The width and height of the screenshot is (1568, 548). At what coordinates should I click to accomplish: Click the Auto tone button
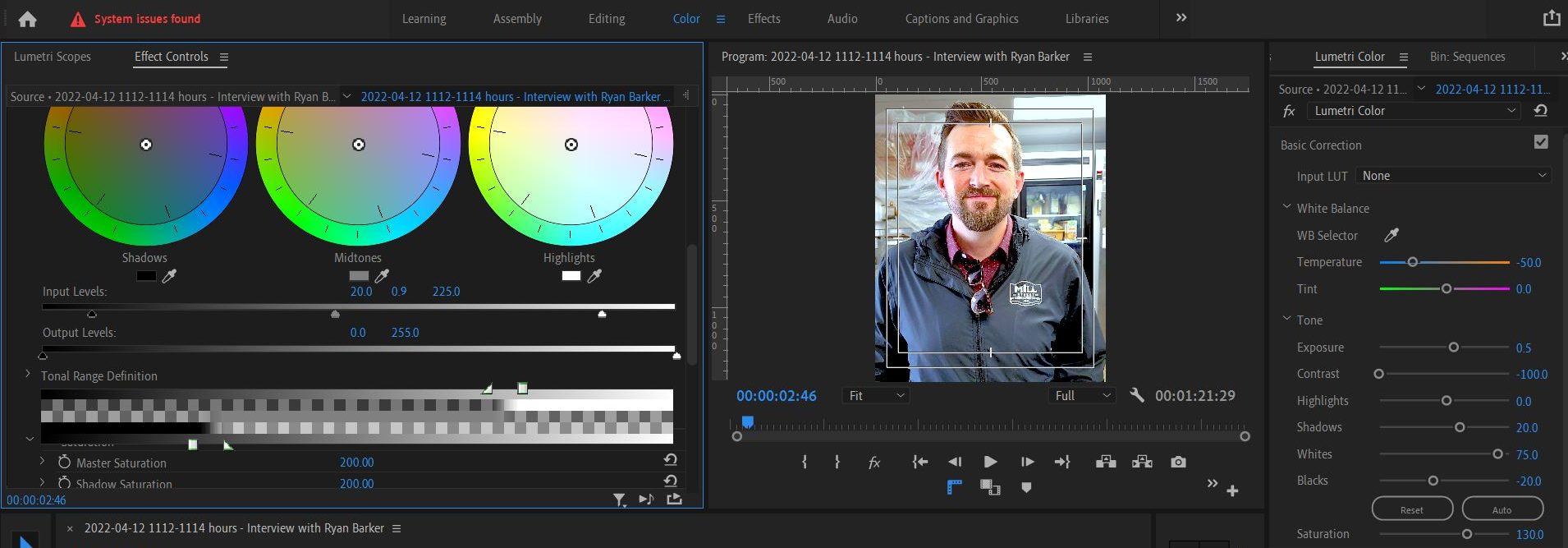click(1502, 509)
